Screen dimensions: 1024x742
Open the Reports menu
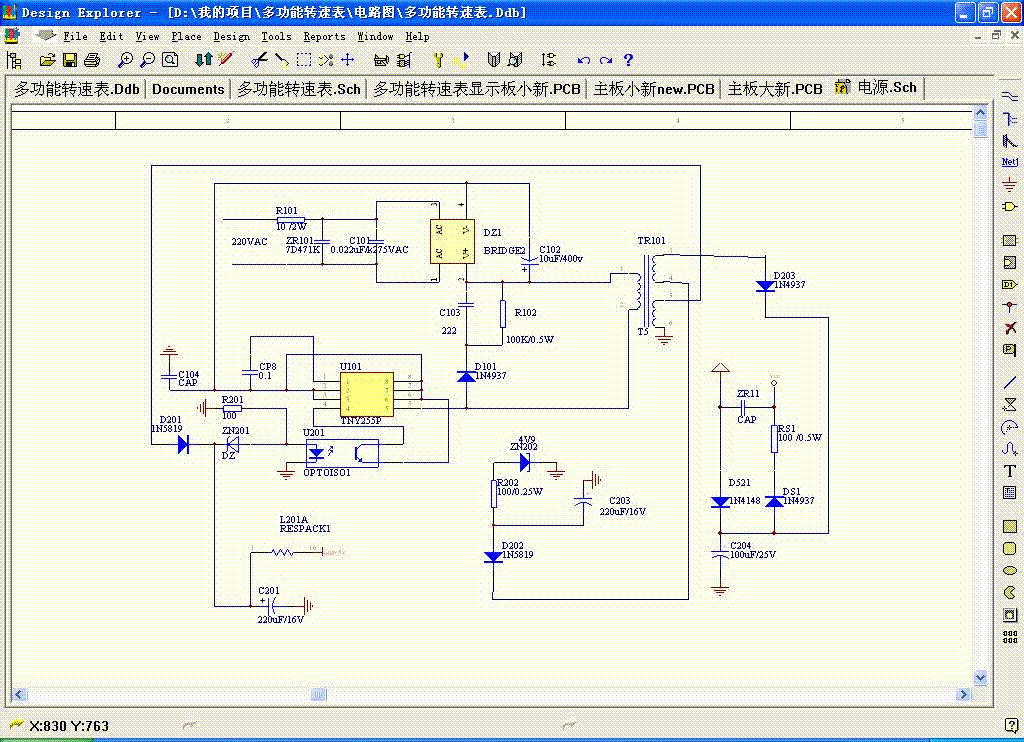[325, 37]
